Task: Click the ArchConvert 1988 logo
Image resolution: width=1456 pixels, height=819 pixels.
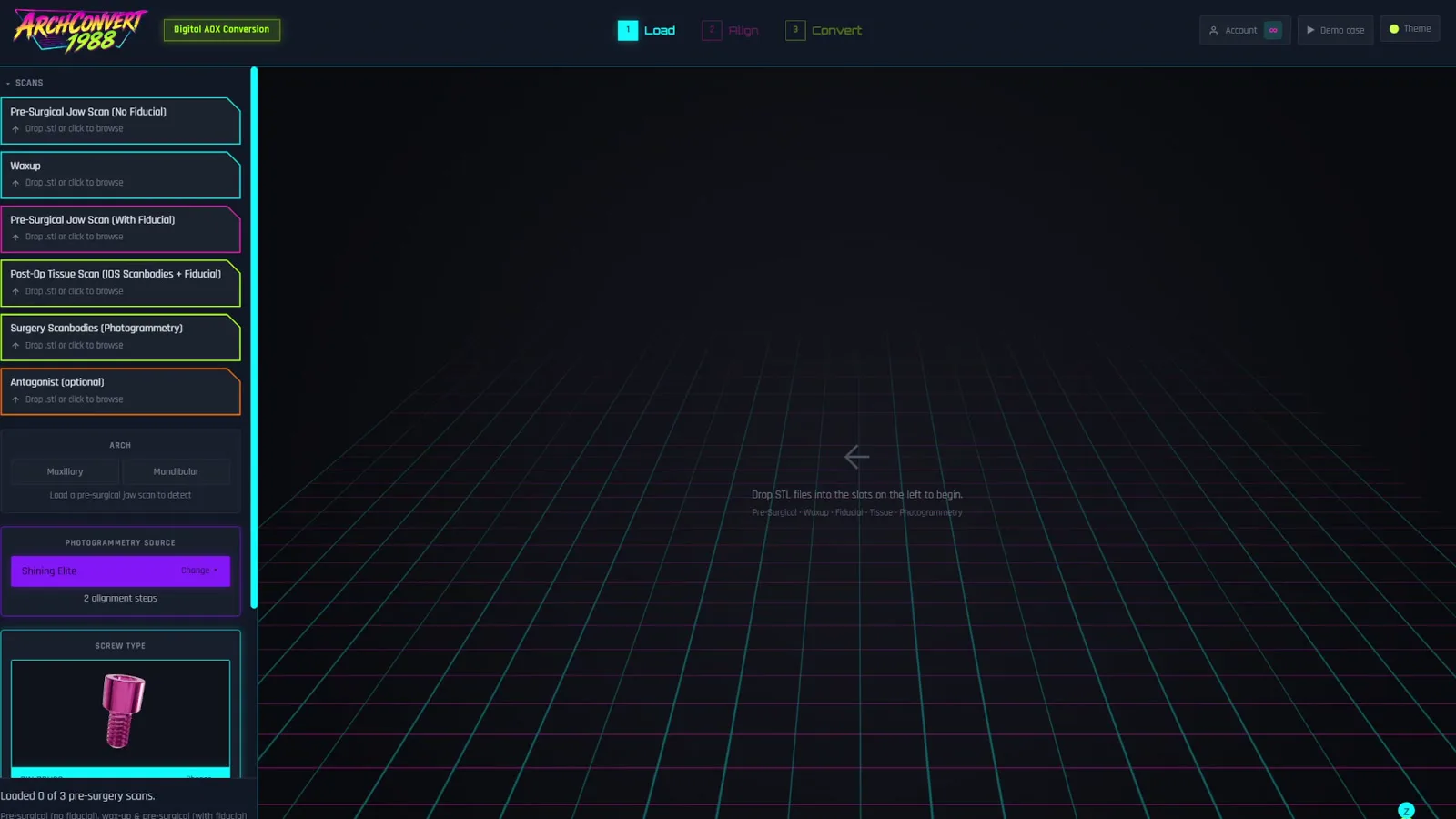Action: click(80, 31)
